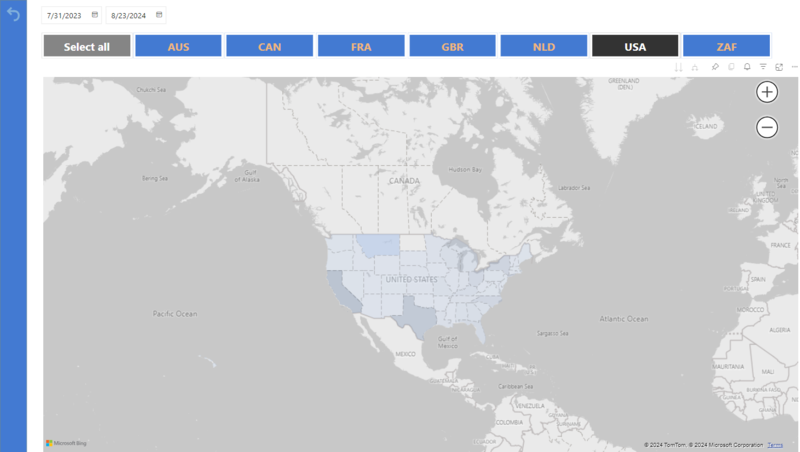Viewport: 800px width, 452px height.
Task: Toggle the USA country button
Action: tap(635, 46)
